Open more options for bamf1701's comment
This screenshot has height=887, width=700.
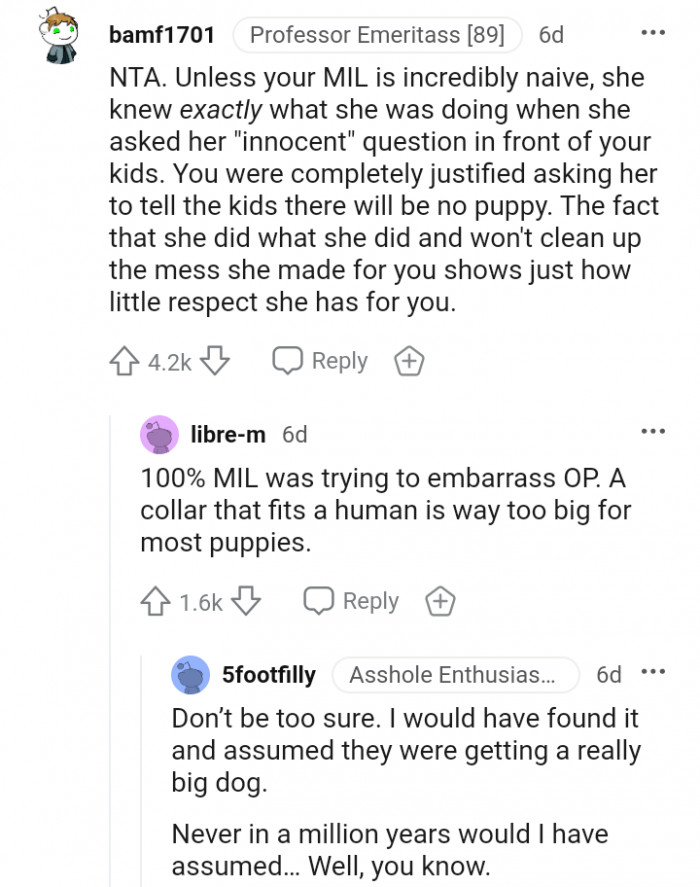653,33
